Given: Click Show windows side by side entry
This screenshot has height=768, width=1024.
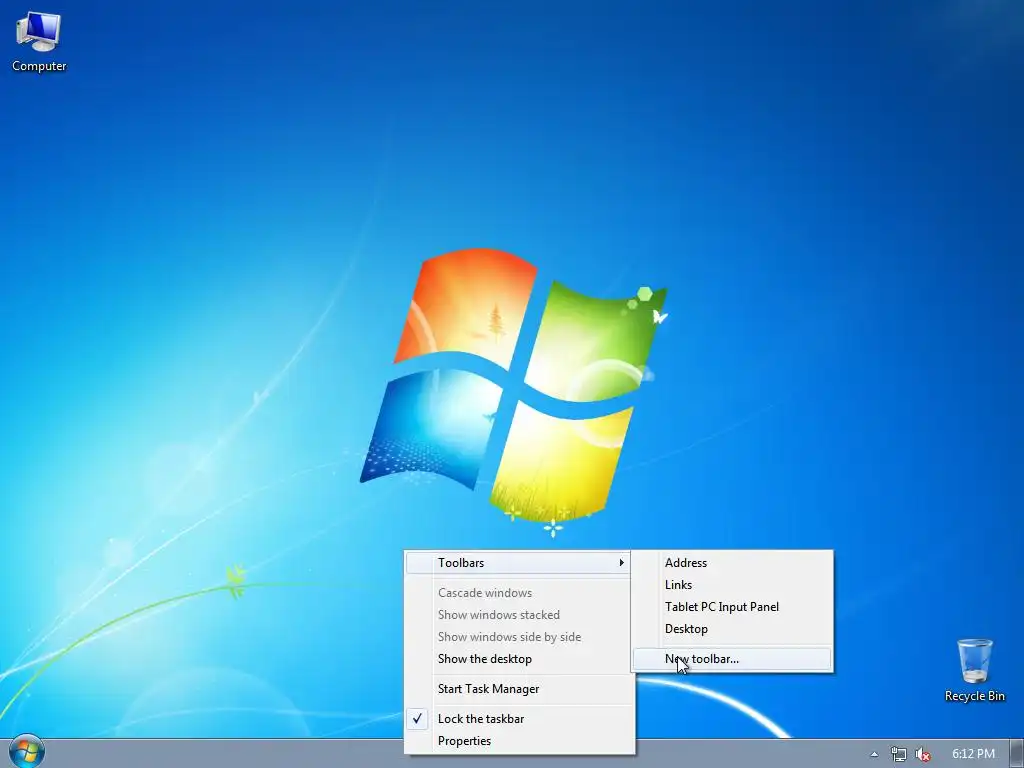Looking at the screenshot, I should (x=520, y=637).
